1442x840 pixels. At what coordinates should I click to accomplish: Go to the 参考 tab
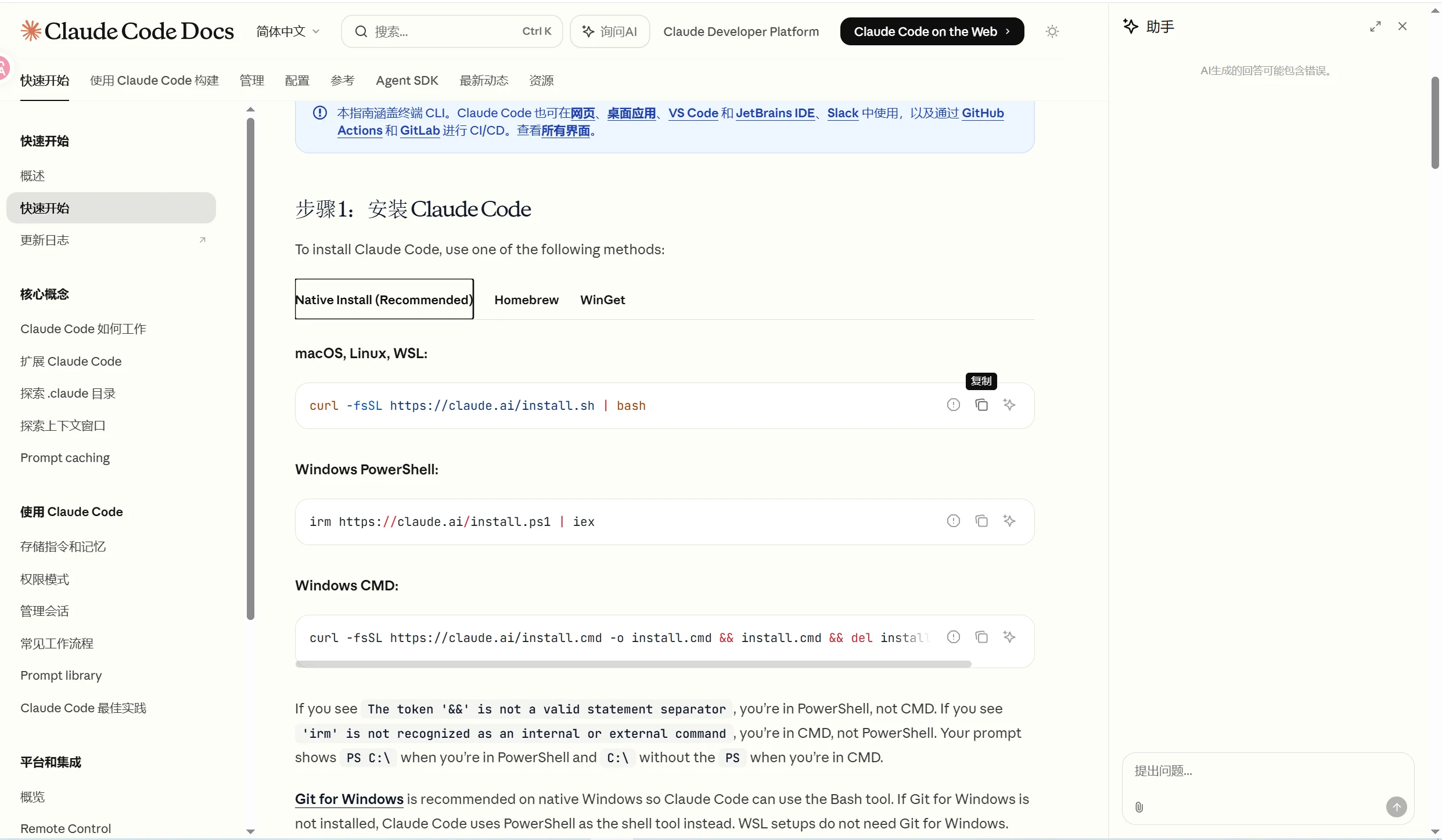coord(343,80)
